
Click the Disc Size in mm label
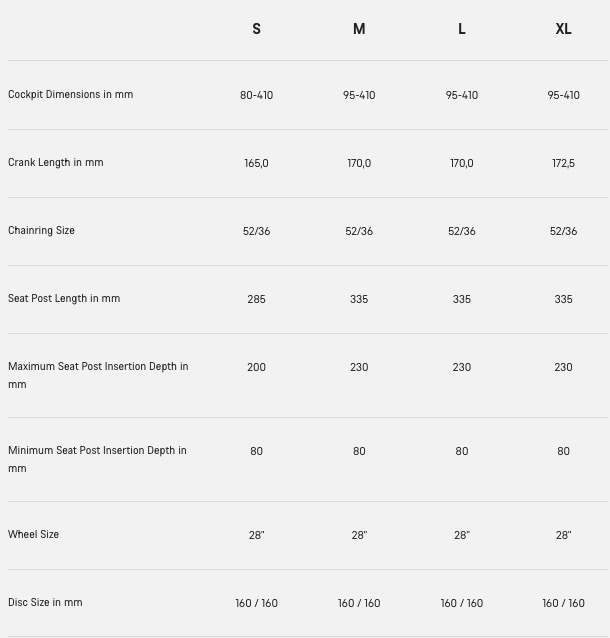pos(45,602)
